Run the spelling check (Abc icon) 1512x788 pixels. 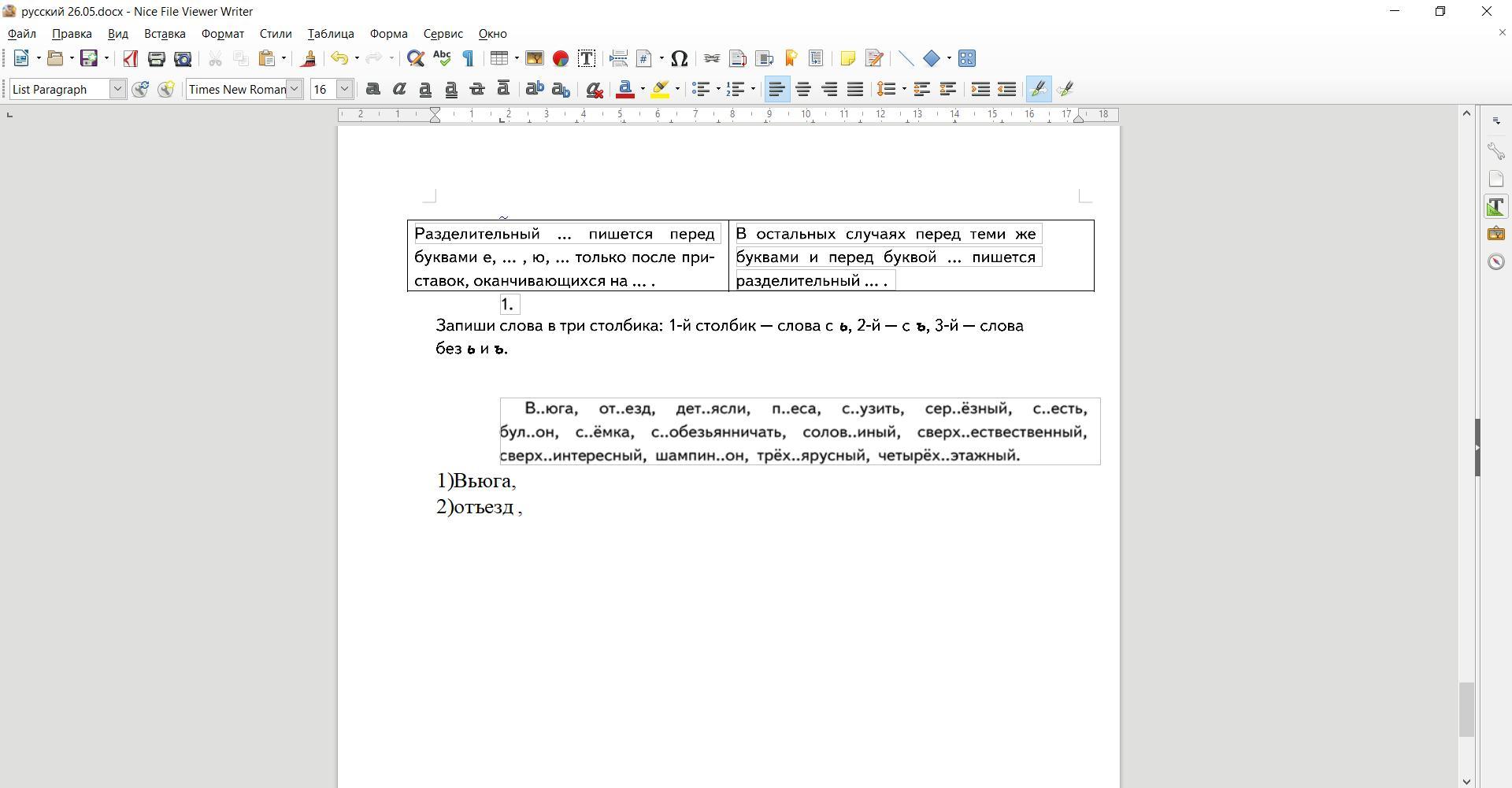[x=442, y=58]
